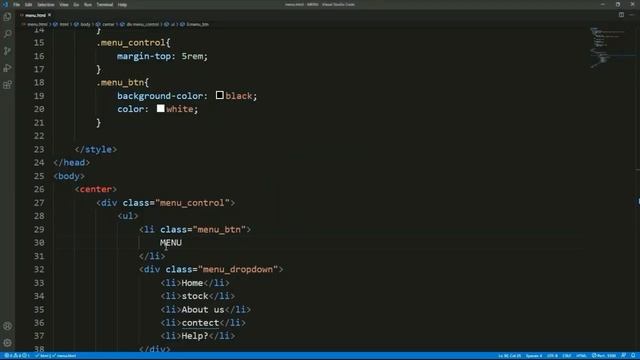Click line number 30 in the gutter
Viewport: 640px width, 360px height.
point(39,242)
